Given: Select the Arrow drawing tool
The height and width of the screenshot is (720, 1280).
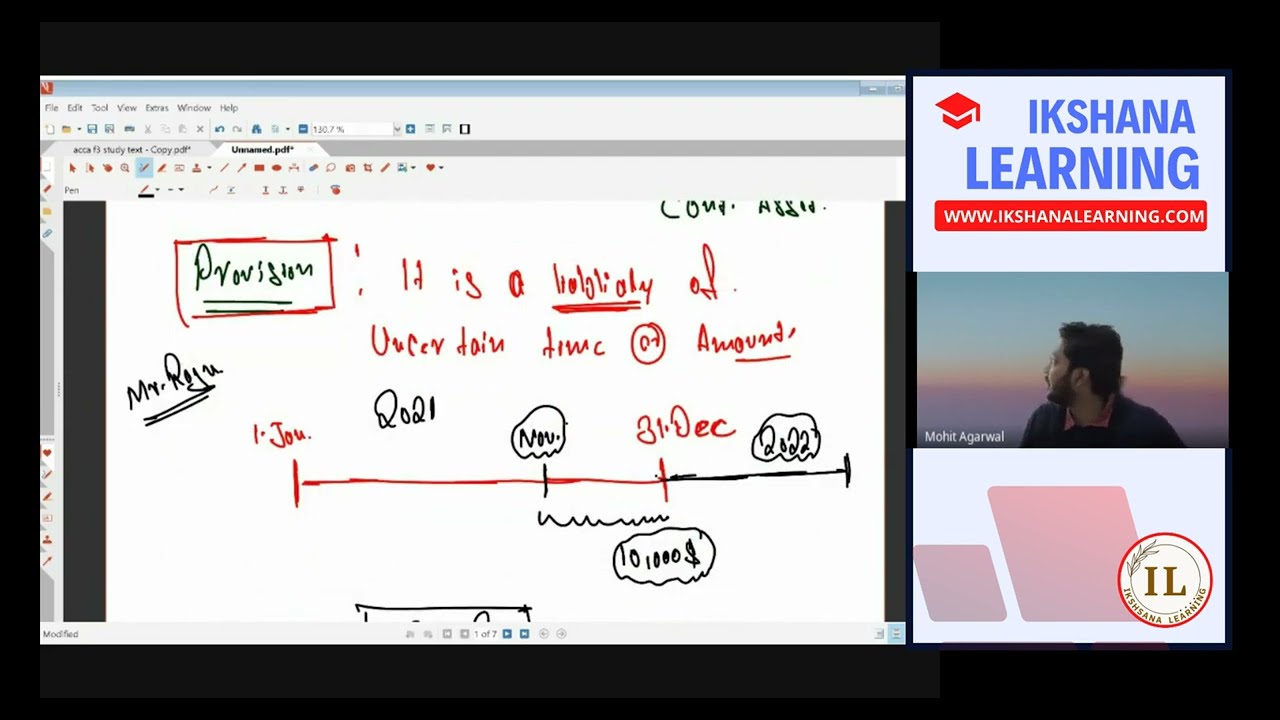Looking at the screenshot, I should [x=242, y=168].
